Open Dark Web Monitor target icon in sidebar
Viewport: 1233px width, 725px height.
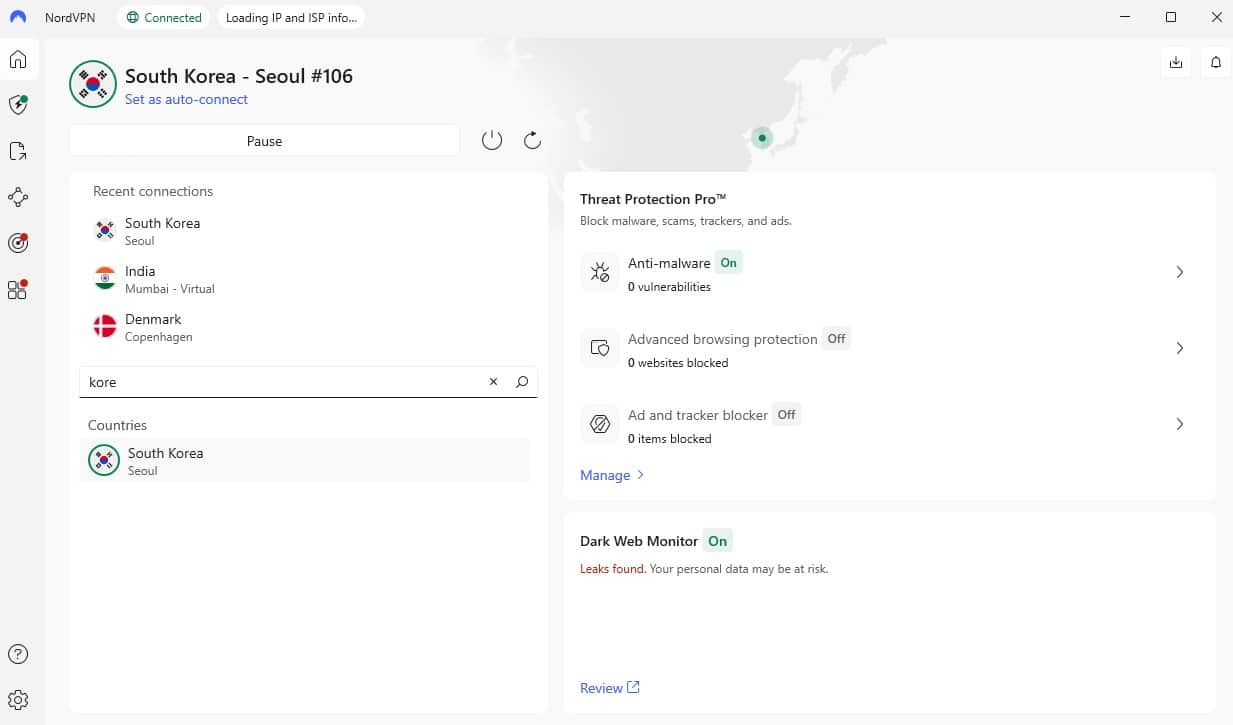tap(18, 243)
